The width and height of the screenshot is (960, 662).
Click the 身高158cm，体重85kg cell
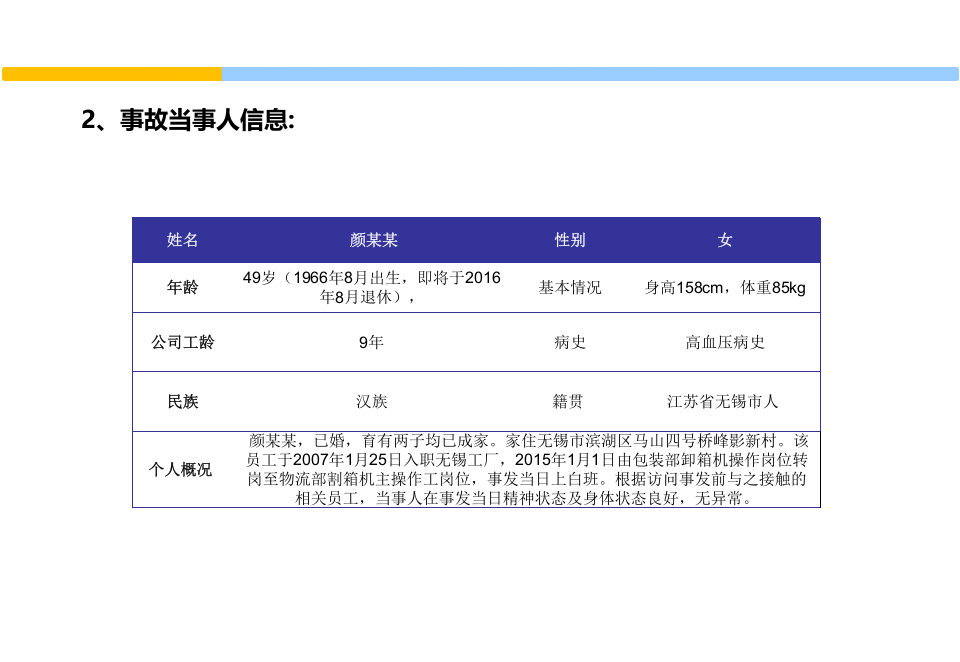(723, 287)
